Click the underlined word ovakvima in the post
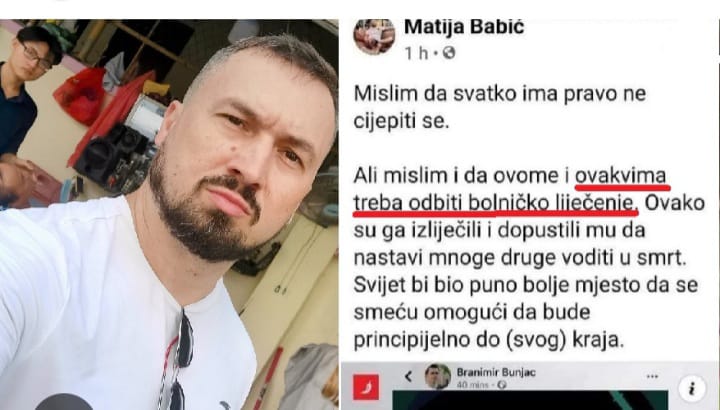 621,176
